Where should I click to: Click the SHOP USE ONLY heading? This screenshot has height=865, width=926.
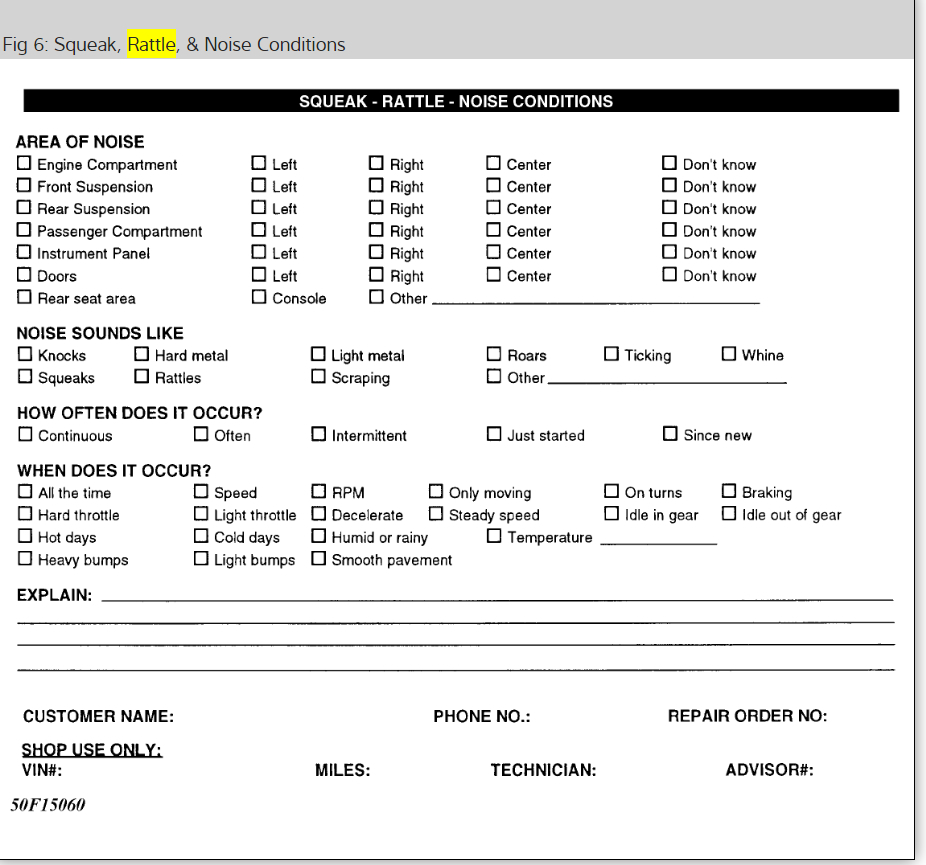click(x=92, y=750)
